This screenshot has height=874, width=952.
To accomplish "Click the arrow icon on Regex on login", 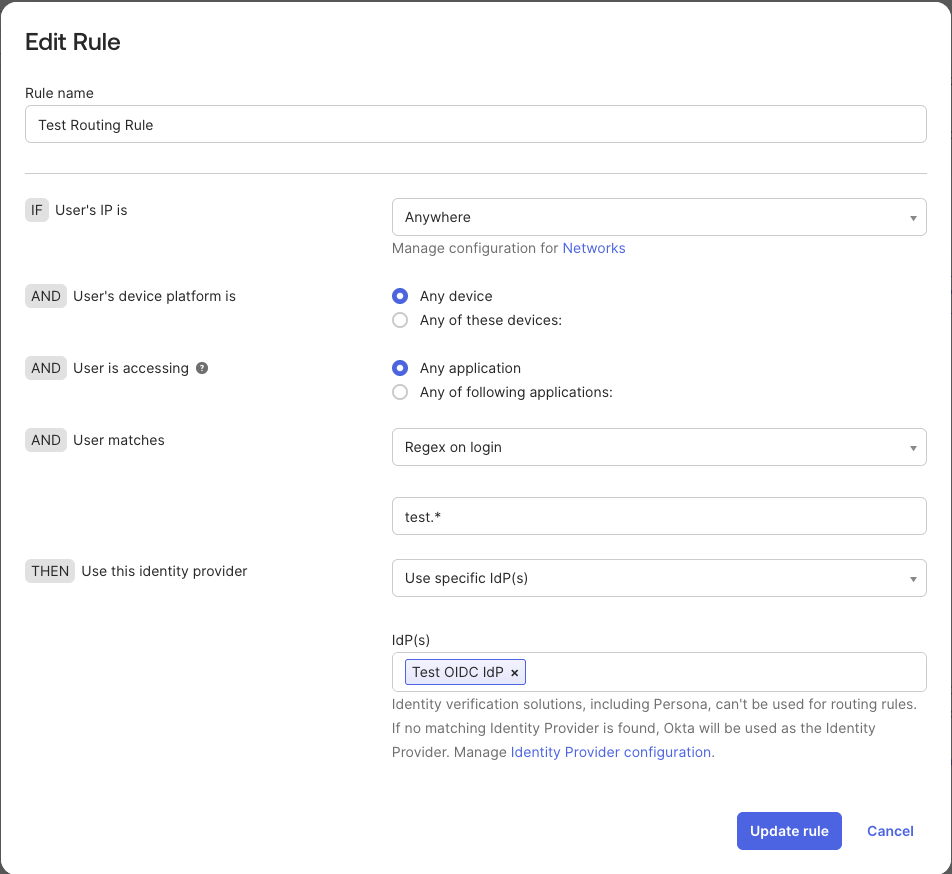I will pos(912,447).
